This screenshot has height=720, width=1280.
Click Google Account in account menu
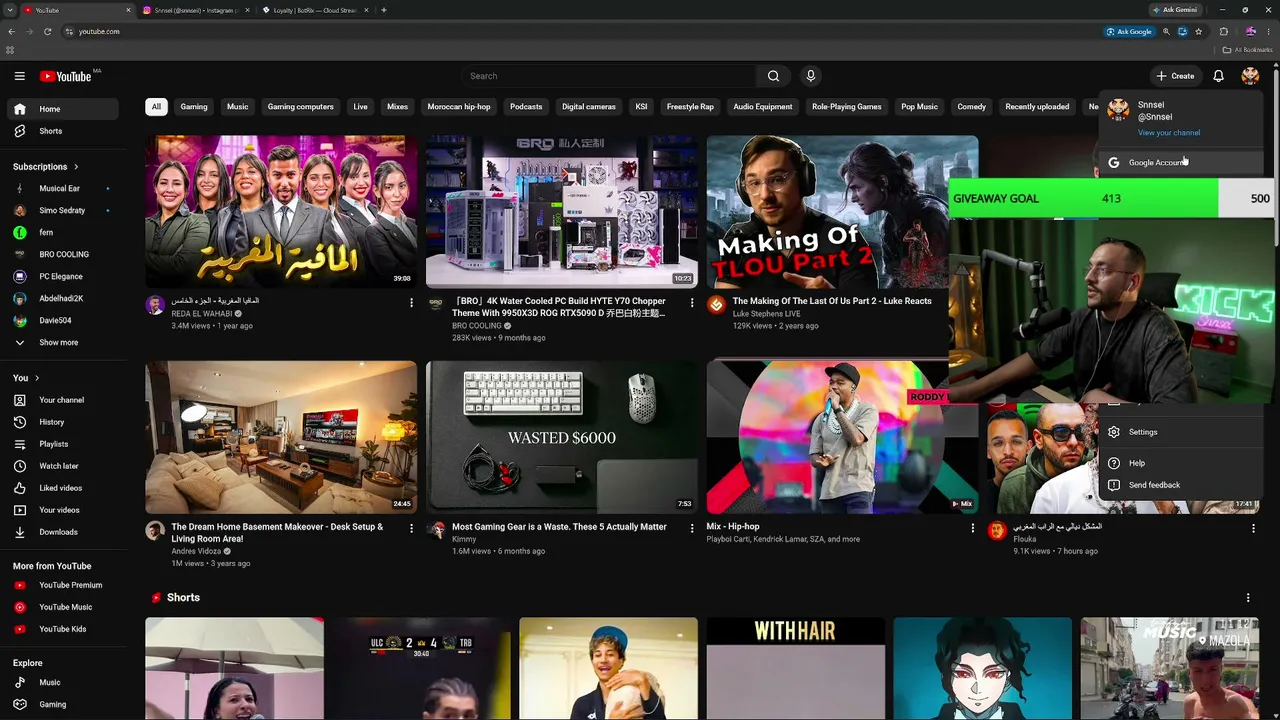(1181, 163)
